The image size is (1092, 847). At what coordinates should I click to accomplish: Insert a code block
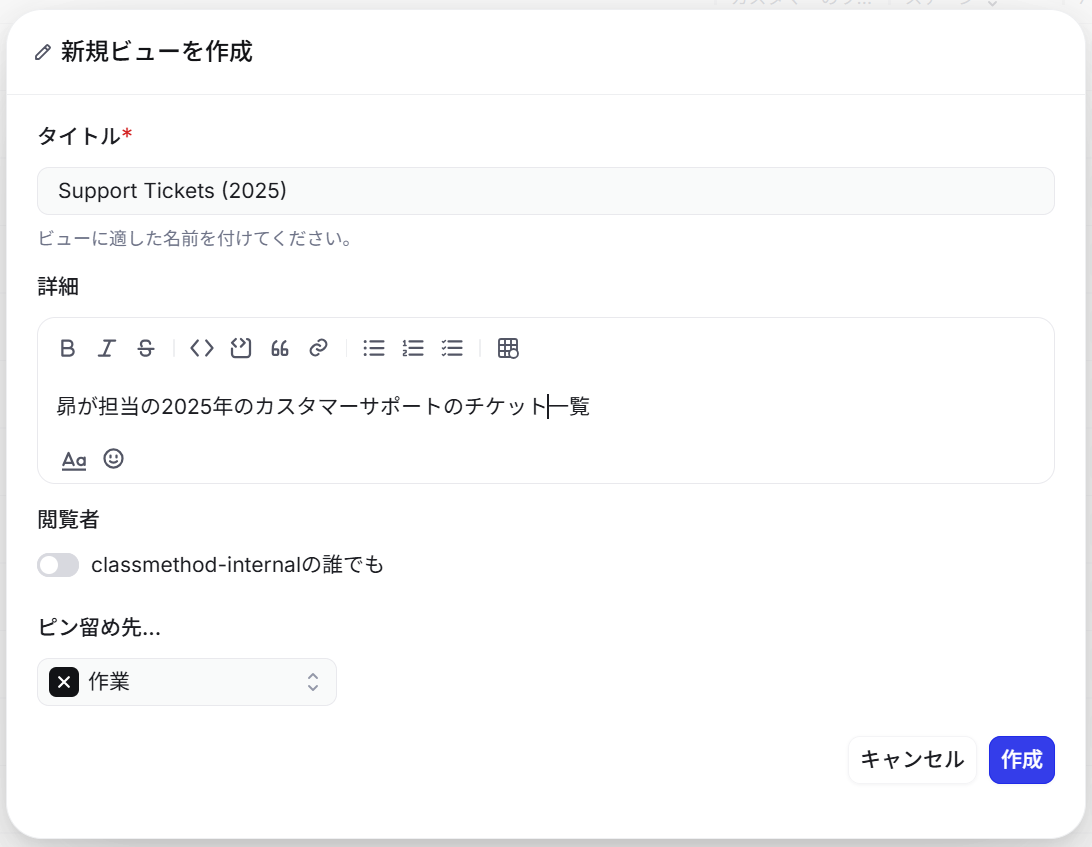point(240,348)
